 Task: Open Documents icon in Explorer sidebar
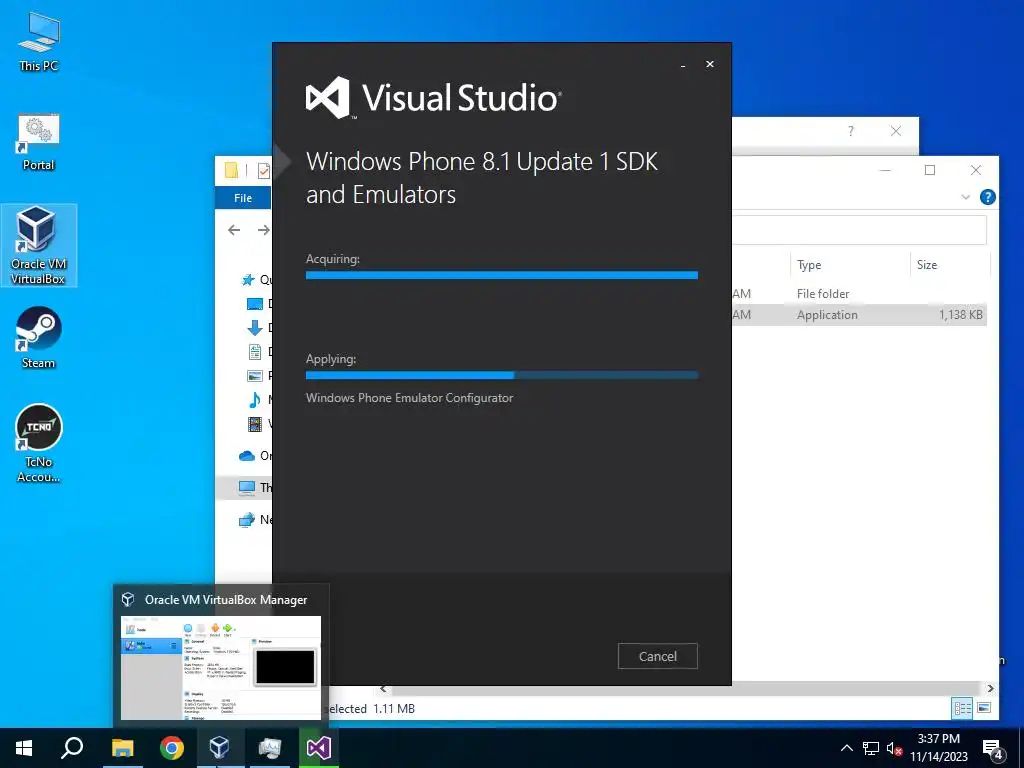click(x=255, y=352)
